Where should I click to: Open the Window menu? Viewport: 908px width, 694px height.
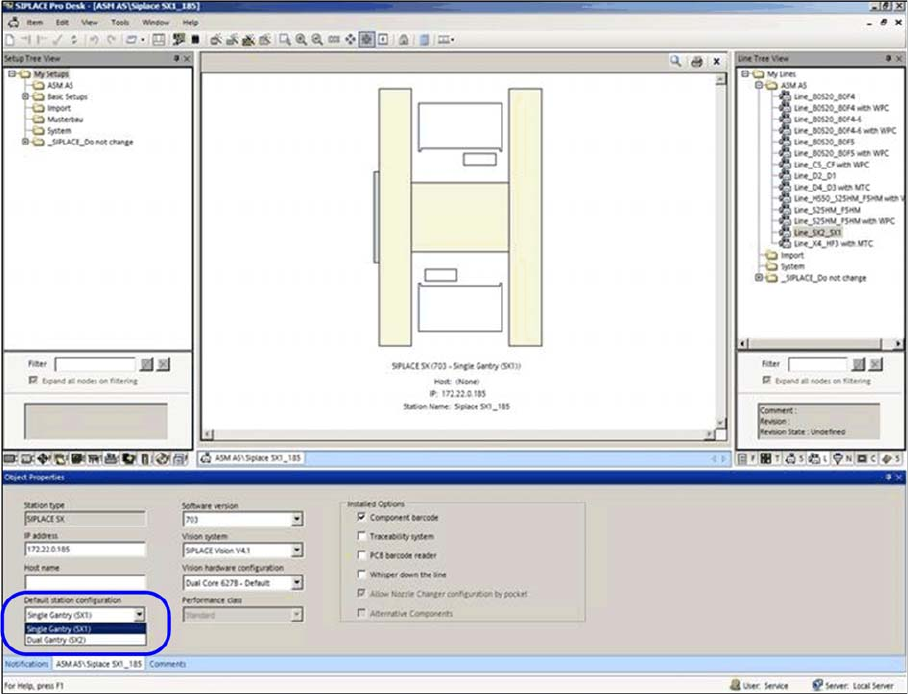[155, 22]
